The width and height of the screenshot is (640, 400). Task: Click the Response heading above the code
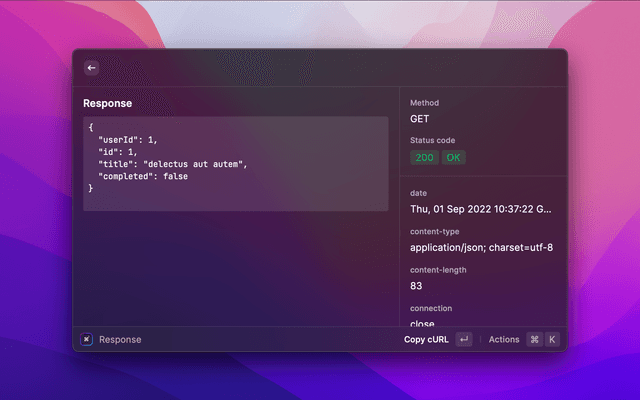[x=107, y=103]
